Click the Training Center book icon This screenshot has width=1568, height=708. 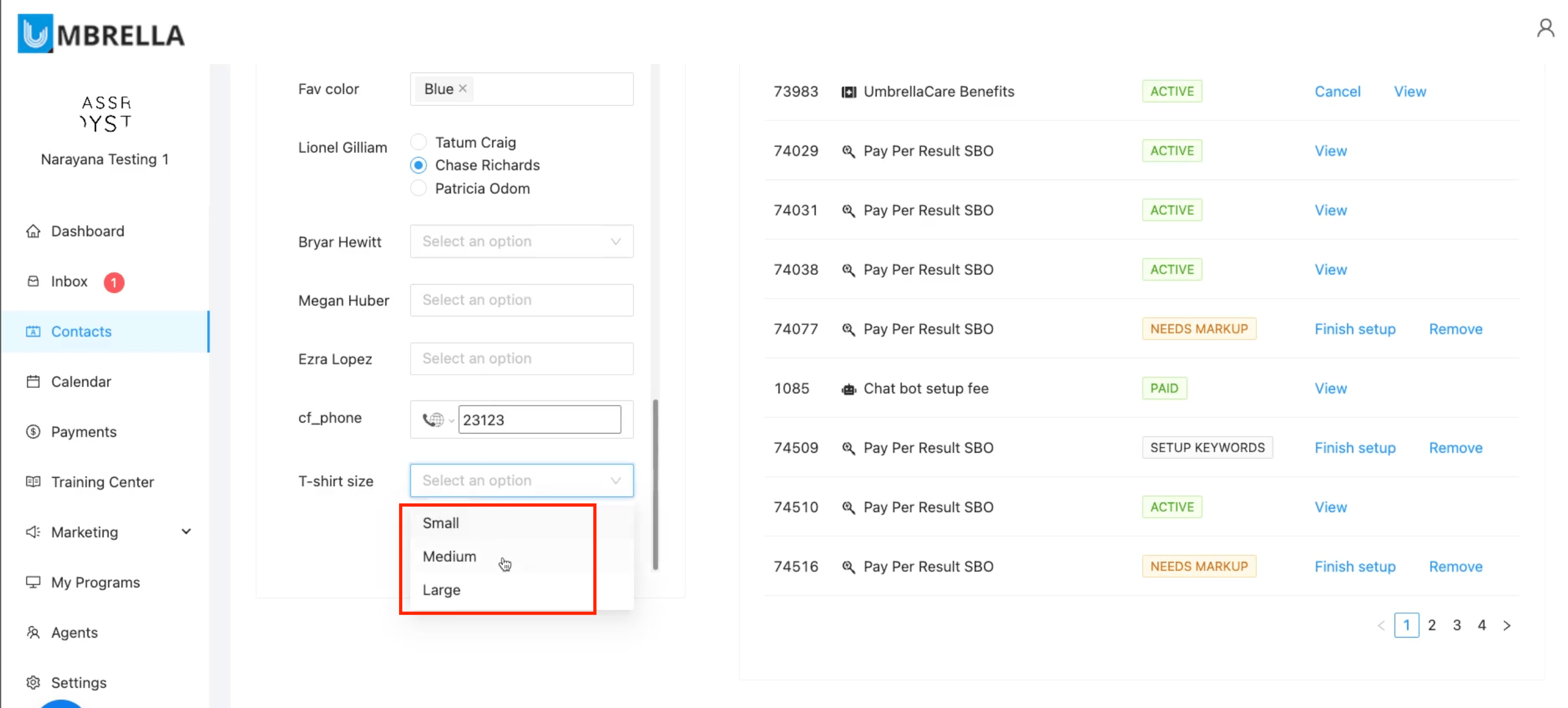point(33,482)
